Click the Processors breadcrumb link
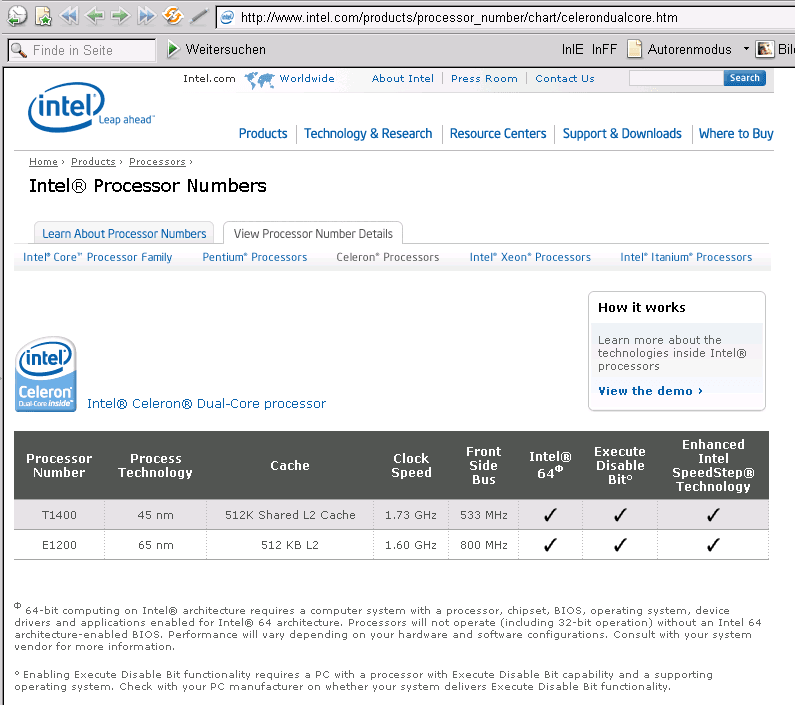The image size is (795, 705). tap(157, 162)
